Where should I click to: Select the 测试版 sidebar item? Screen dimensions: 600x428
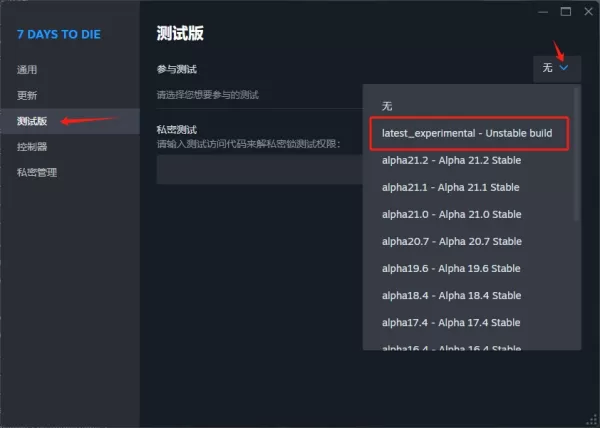(x=70, y=121)
